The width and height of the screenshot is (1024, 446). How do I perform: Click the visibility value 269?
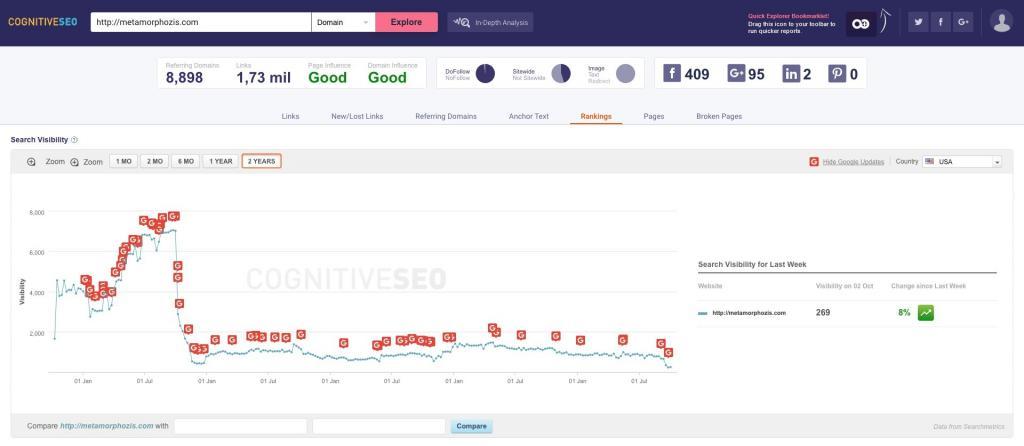[823, 313]
